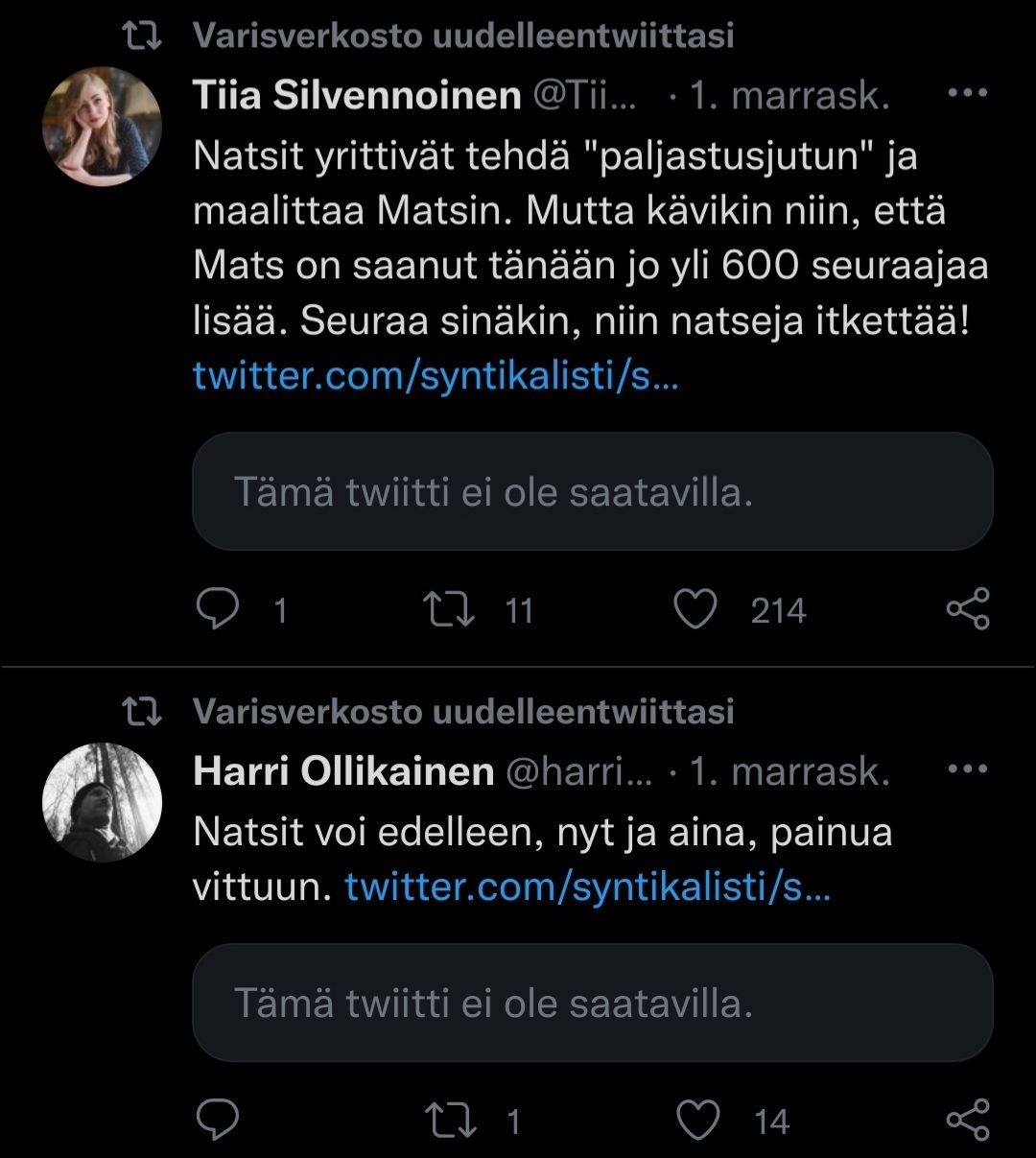Open syntikalisti link in Harri's tweet
Image resolution: width=1036 pixels, height=1158 pixels.
tap(587, 886)
